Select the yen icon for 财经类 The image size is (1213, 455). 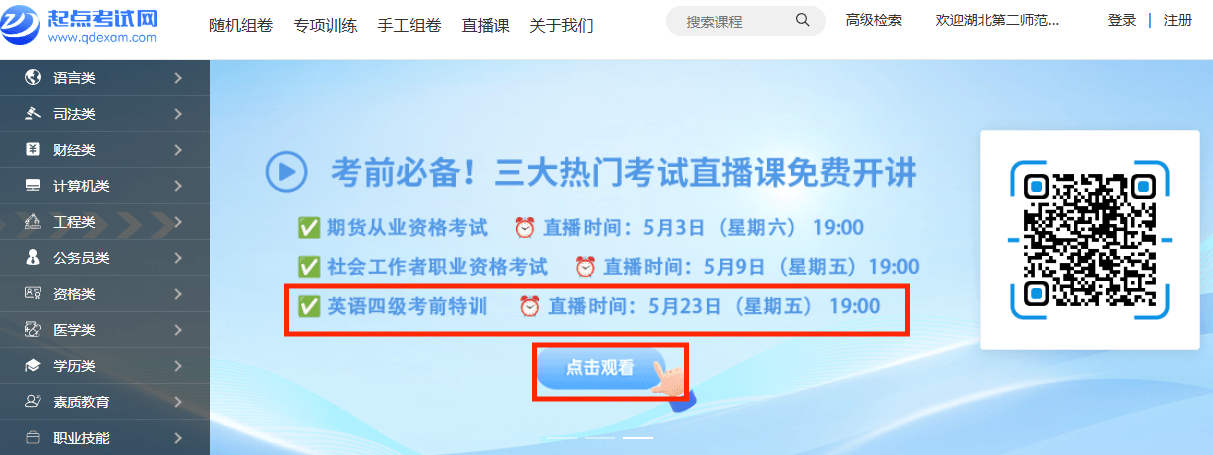coord(33,150)
